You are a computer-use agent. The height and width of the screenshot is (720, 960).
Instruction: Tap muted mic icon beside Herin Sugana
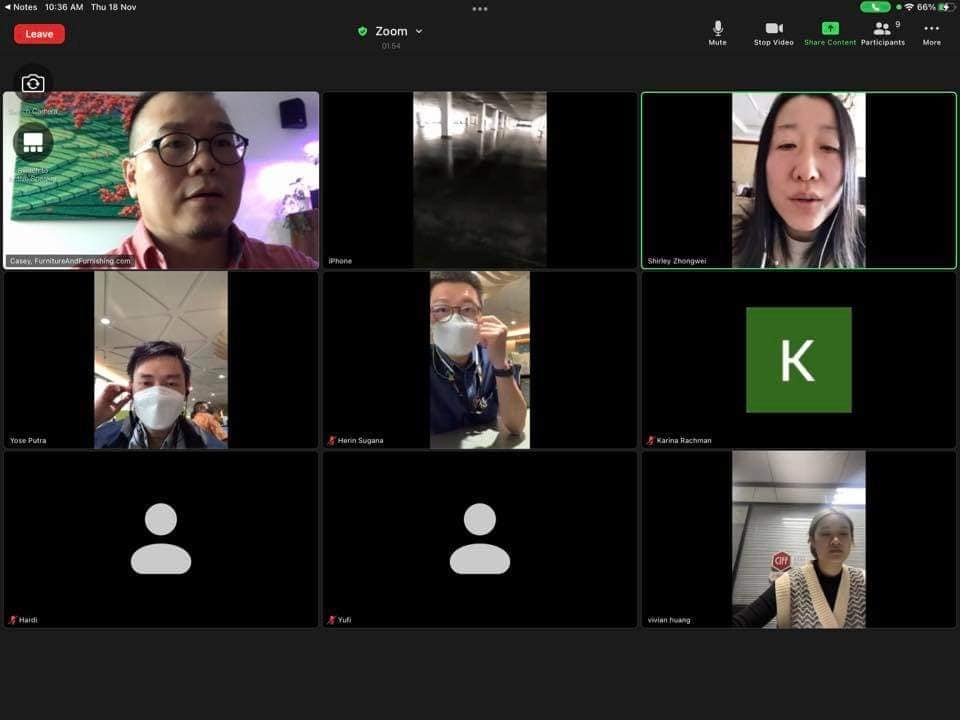coord(332,441)
